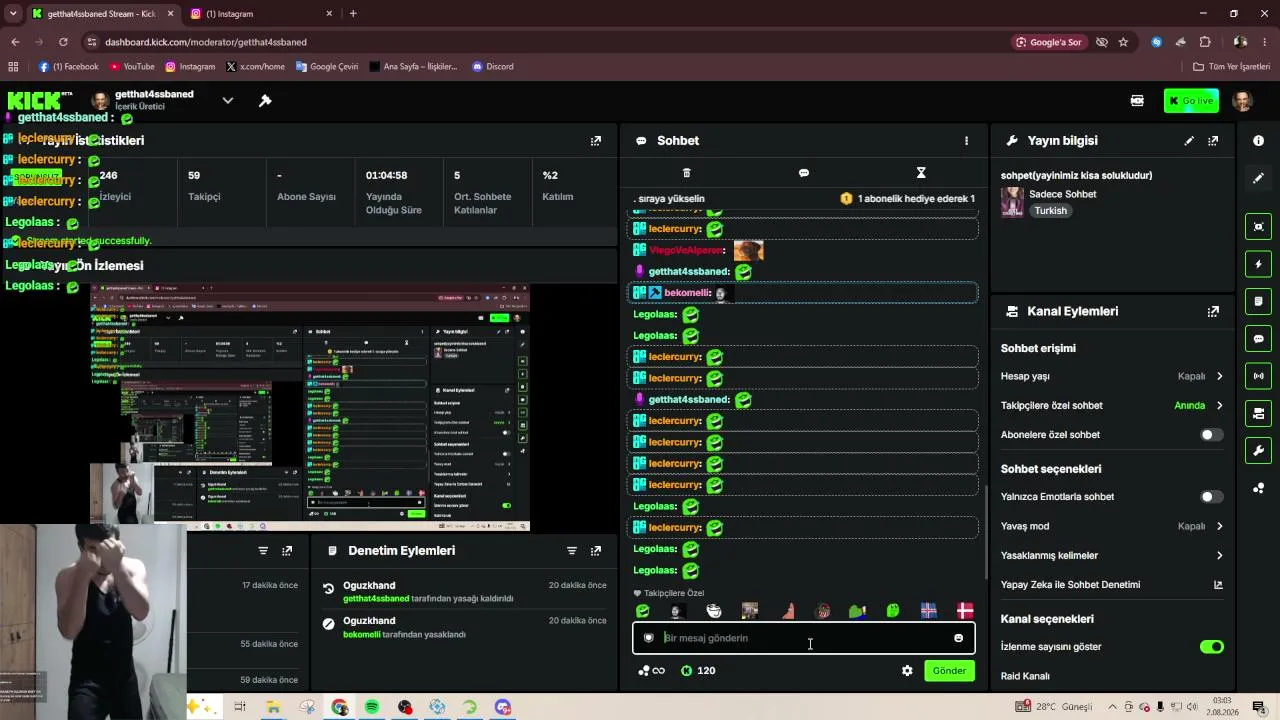The height and width of the screenshot is (720, 1280).
Task: Click the lightning bolt icon in right sidebar
Action: tap(1258, 264)
